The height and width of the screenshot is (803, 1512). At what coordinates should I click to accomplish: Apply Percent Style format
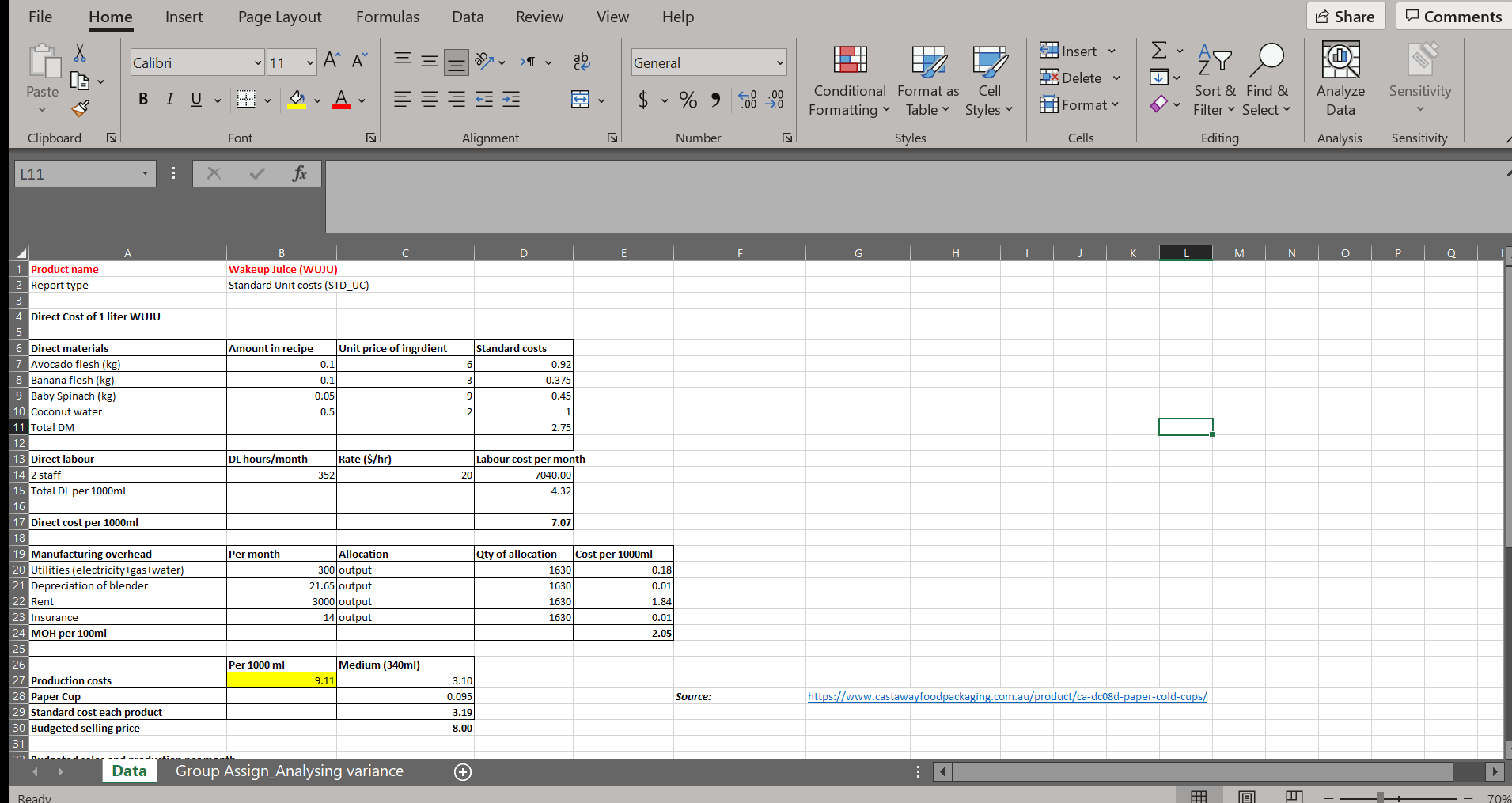click(688, 100)
